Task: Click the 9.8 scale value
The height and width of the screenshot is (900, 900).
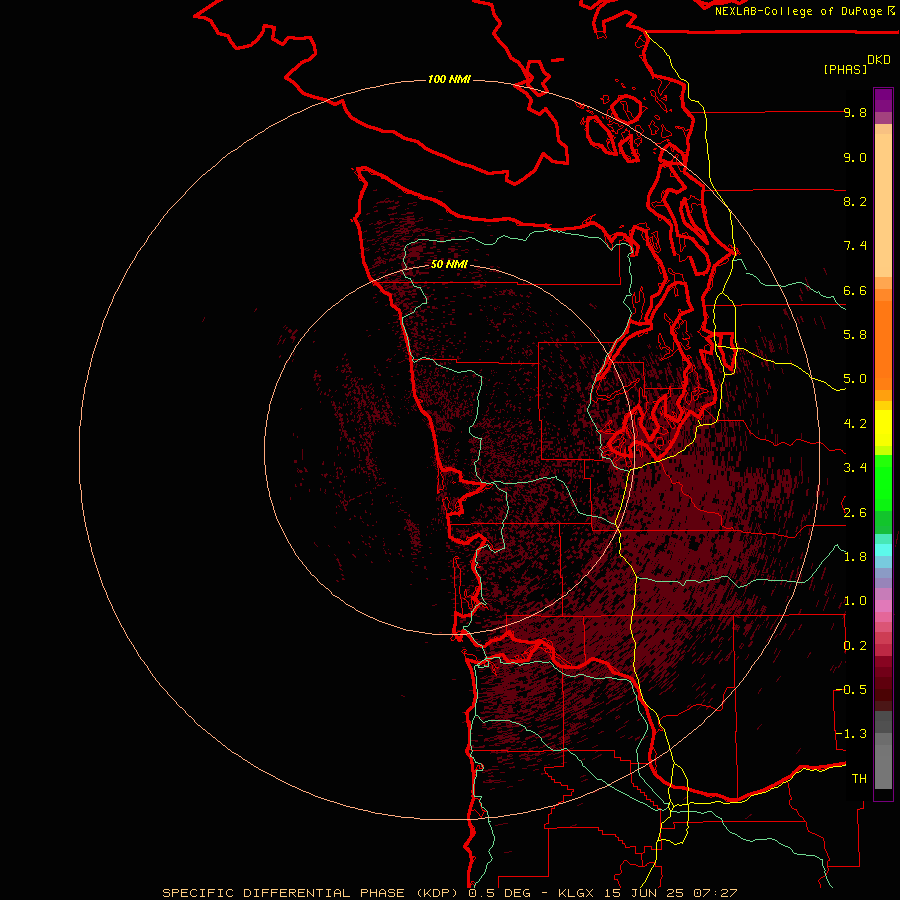Action: (855, 112)
